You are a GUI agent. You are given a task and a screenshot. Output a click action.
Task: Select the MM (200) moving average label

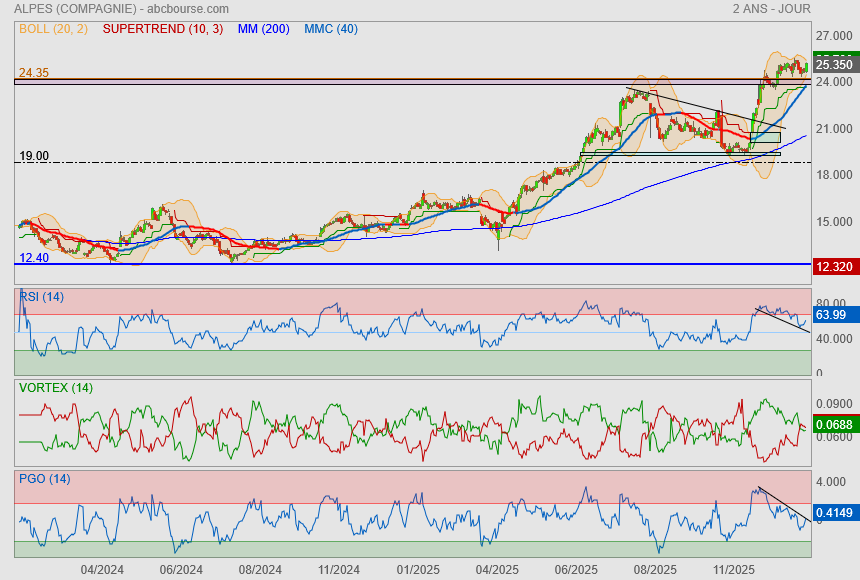click(263, 28)
